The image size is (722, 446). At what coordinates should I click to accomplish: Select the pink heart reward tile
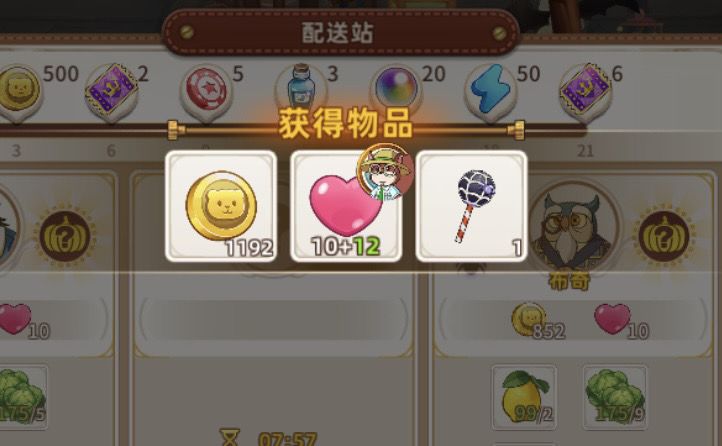[346, 206]
